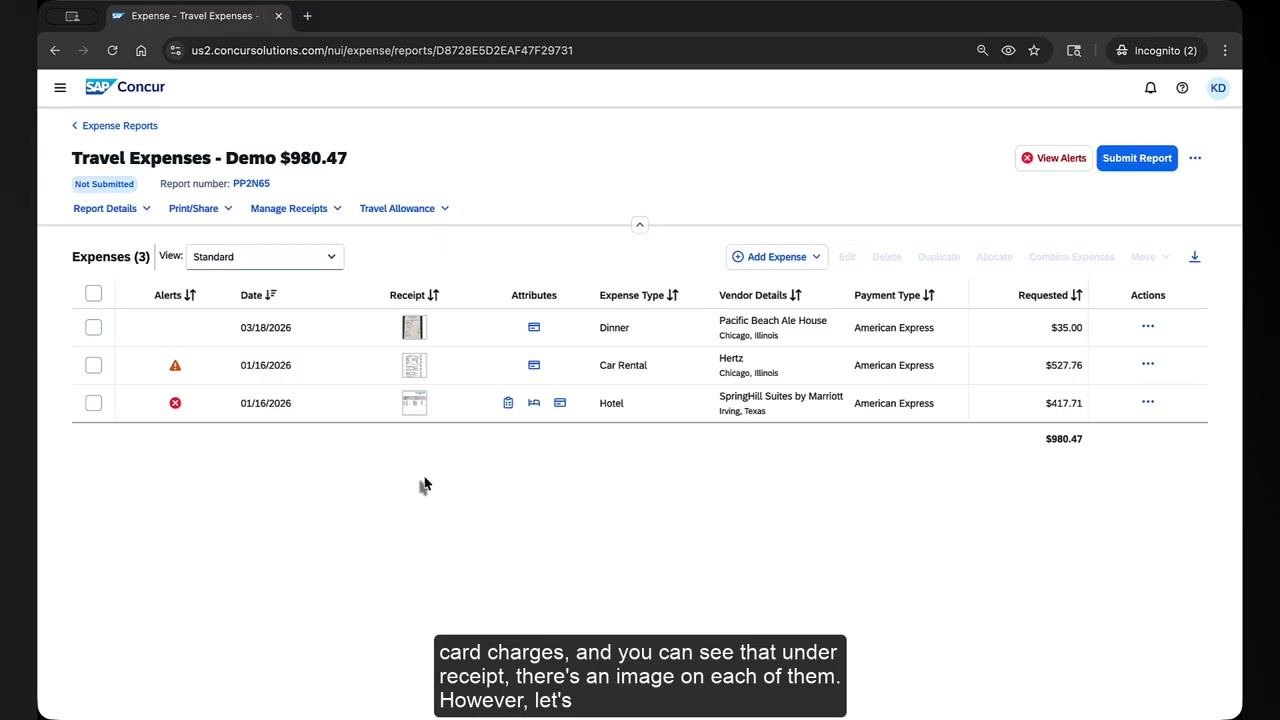
Task: Click the Submit Report button
Action: [x=1137, y=158]
